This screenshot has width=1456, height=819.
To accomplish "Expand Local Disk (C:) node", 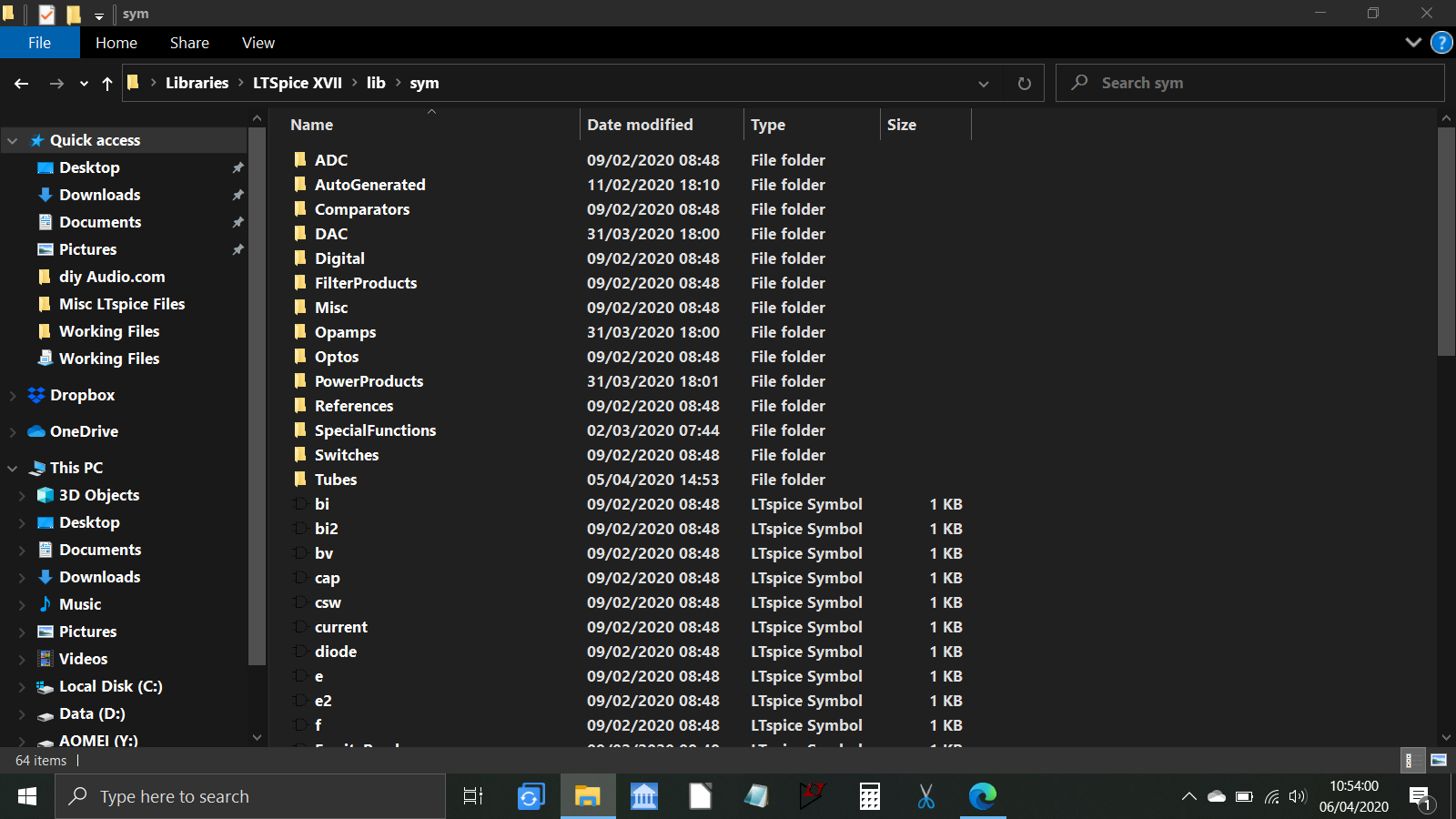I will coord(22,686).
